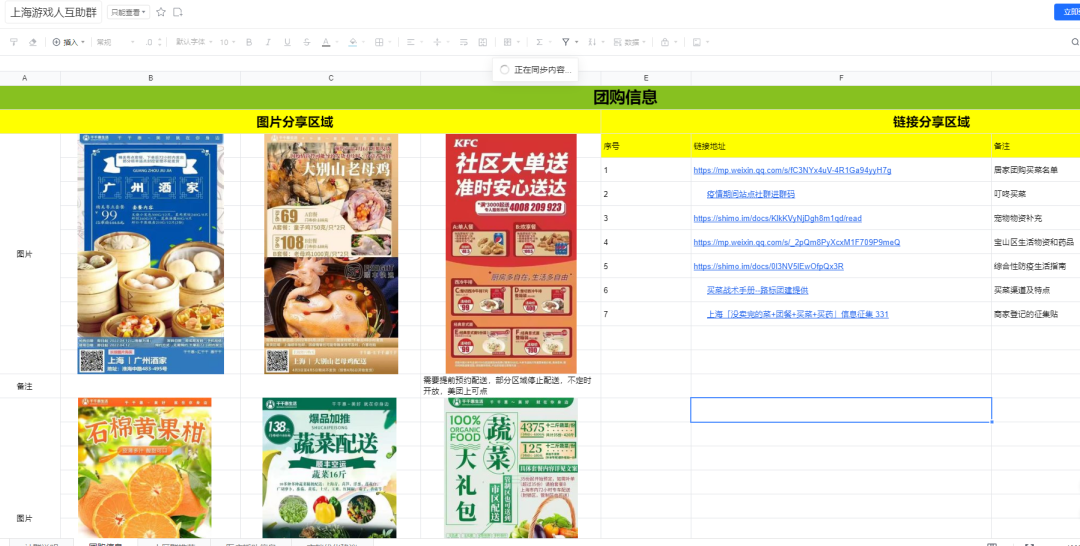Open link shimo.im/docs/0l3NV5lEwOfpQx3R

click(769, 266)
